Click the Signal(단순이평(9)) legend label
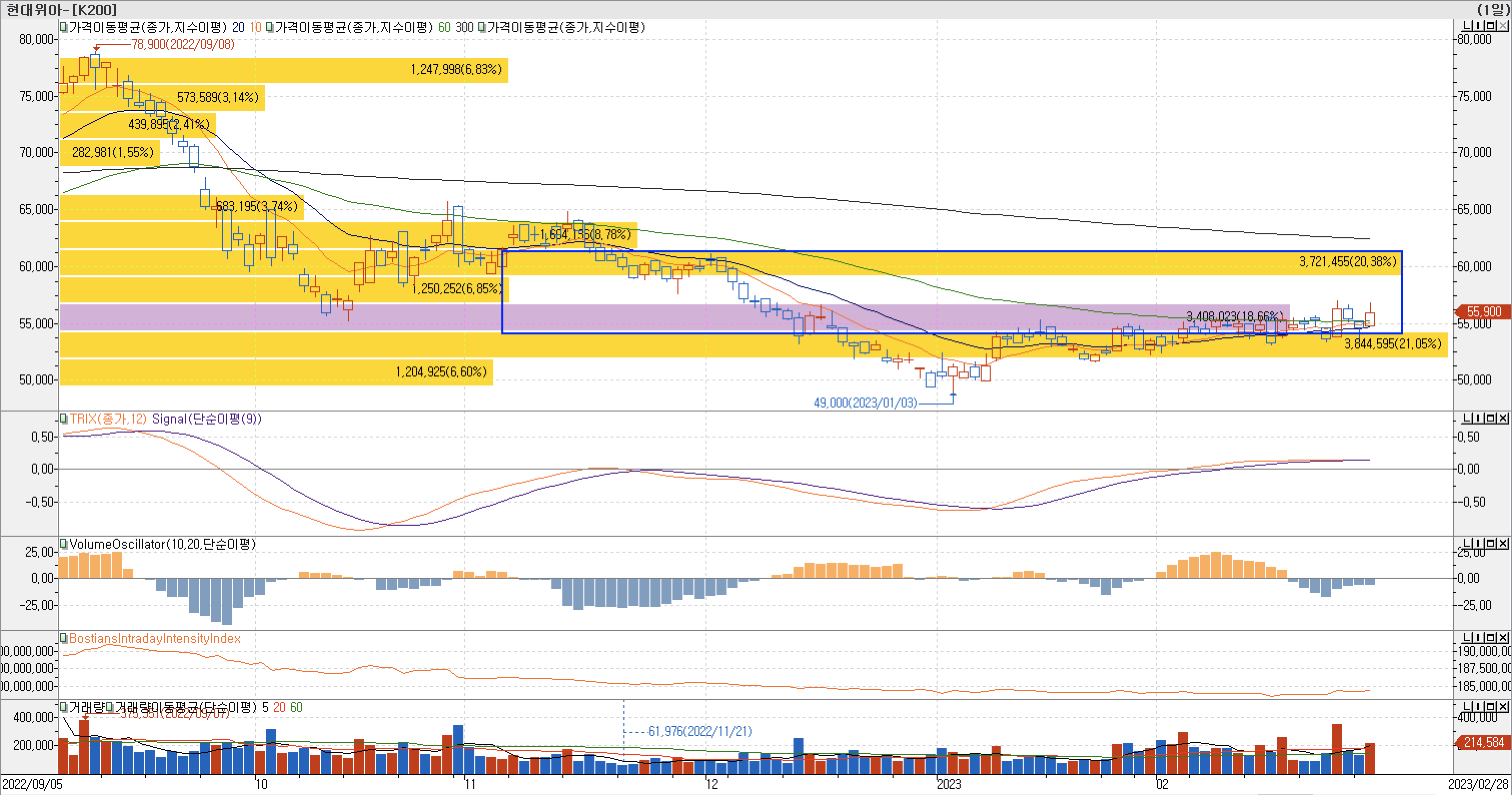Viewport: 1512px width, 795px height. tap(207, 419)
